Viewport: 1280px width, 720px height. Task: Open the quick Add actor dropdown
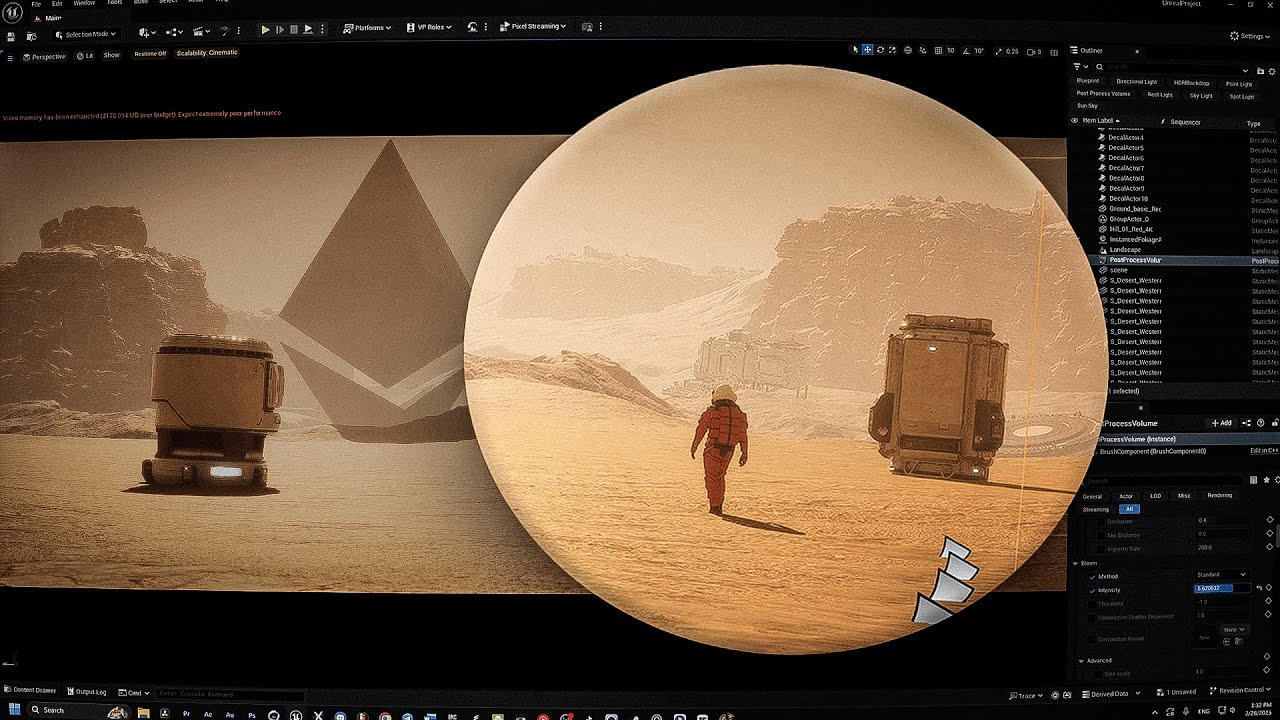point(147,33)
